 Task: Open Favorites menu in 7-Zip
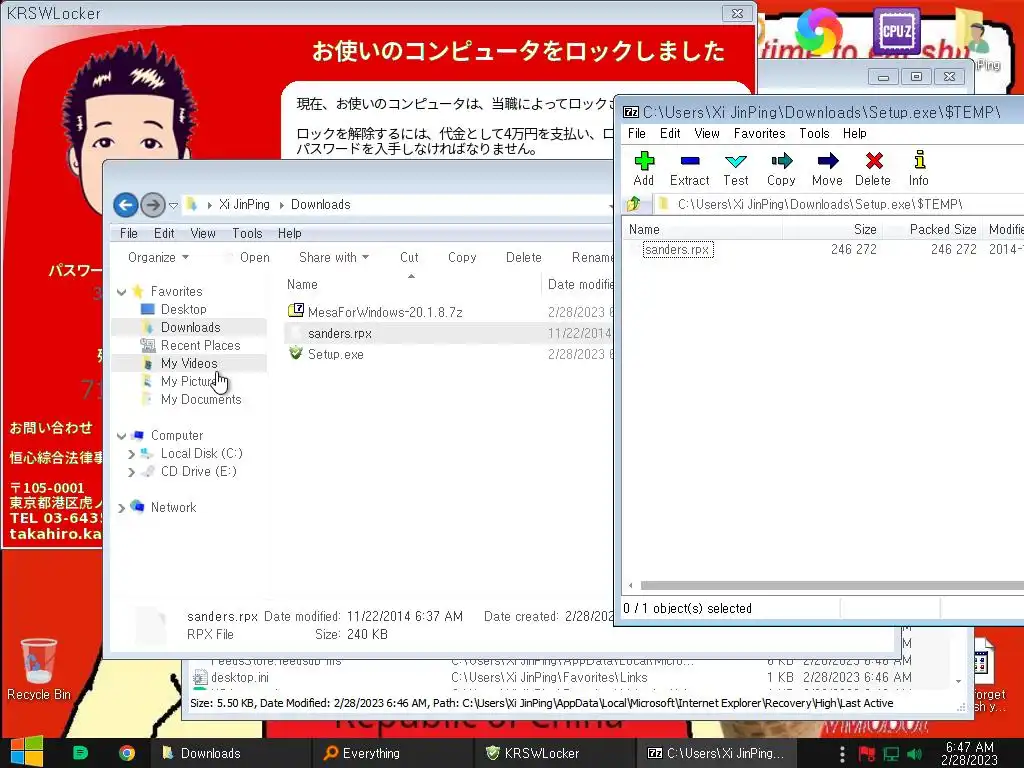pyautogui.click(x=760, y=133)
